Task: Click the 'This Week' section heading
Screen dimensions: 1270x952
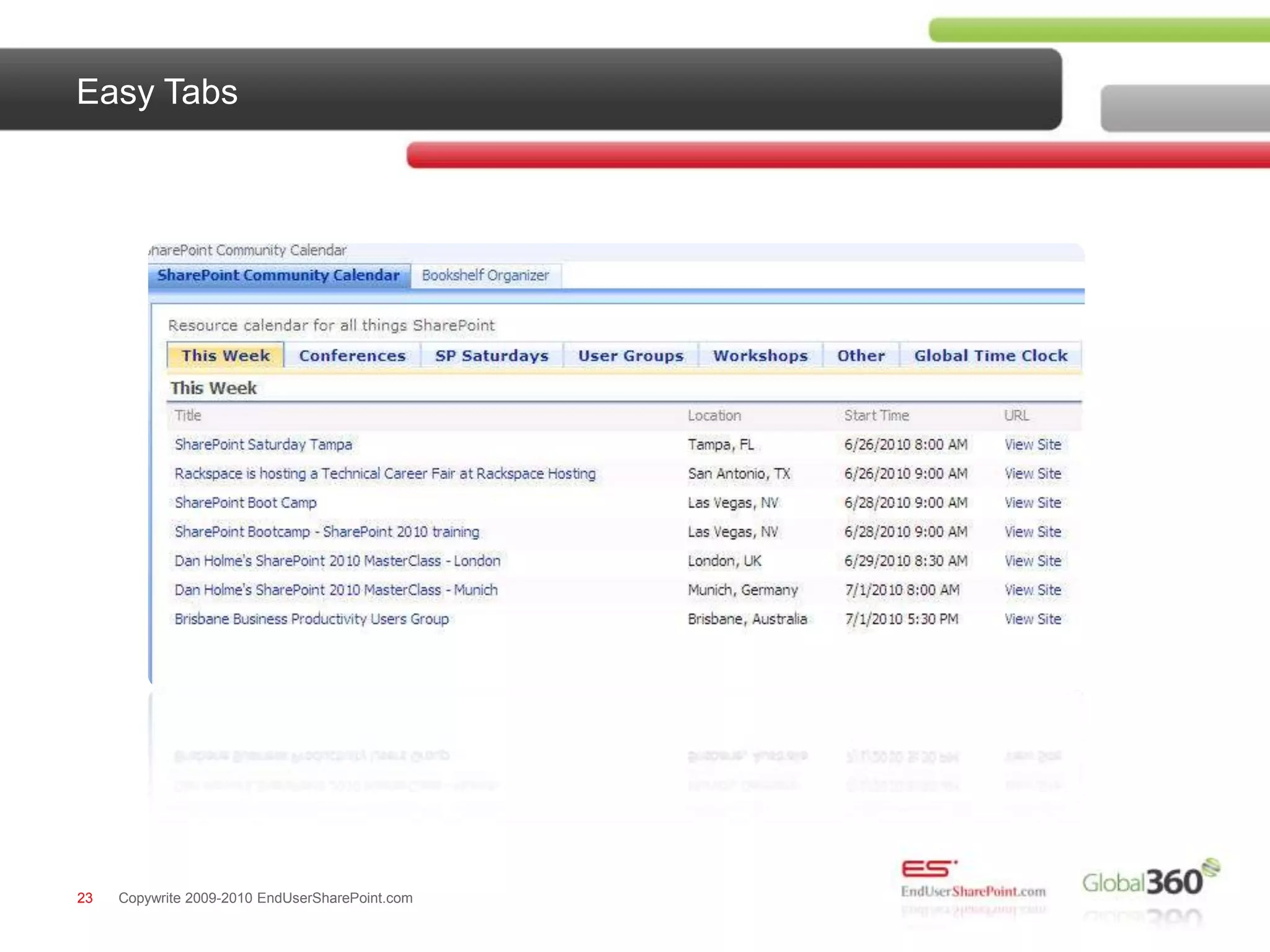Action: coord(213,388)
